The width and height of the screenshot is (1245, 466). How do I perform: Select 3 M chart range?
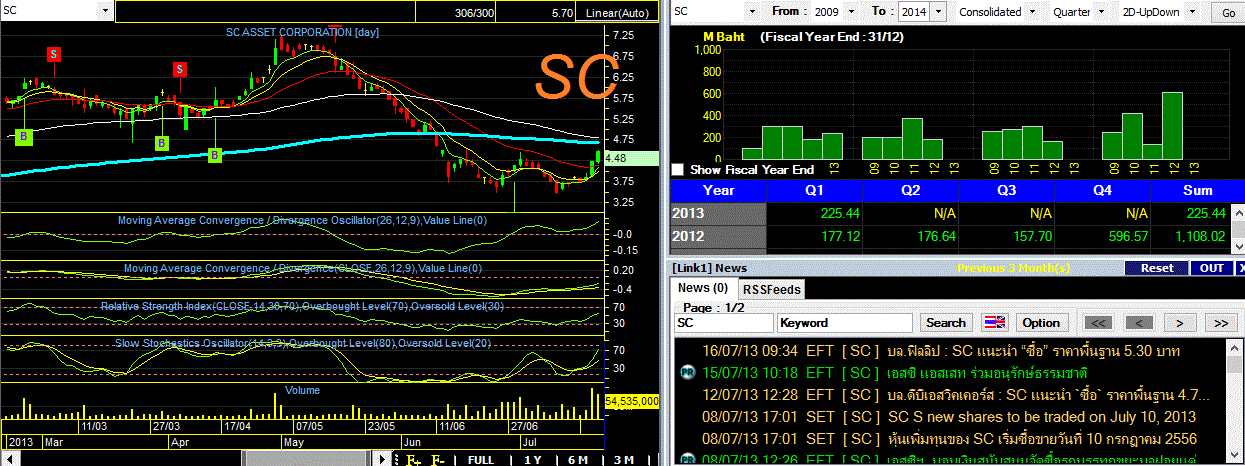click(623, 460)
